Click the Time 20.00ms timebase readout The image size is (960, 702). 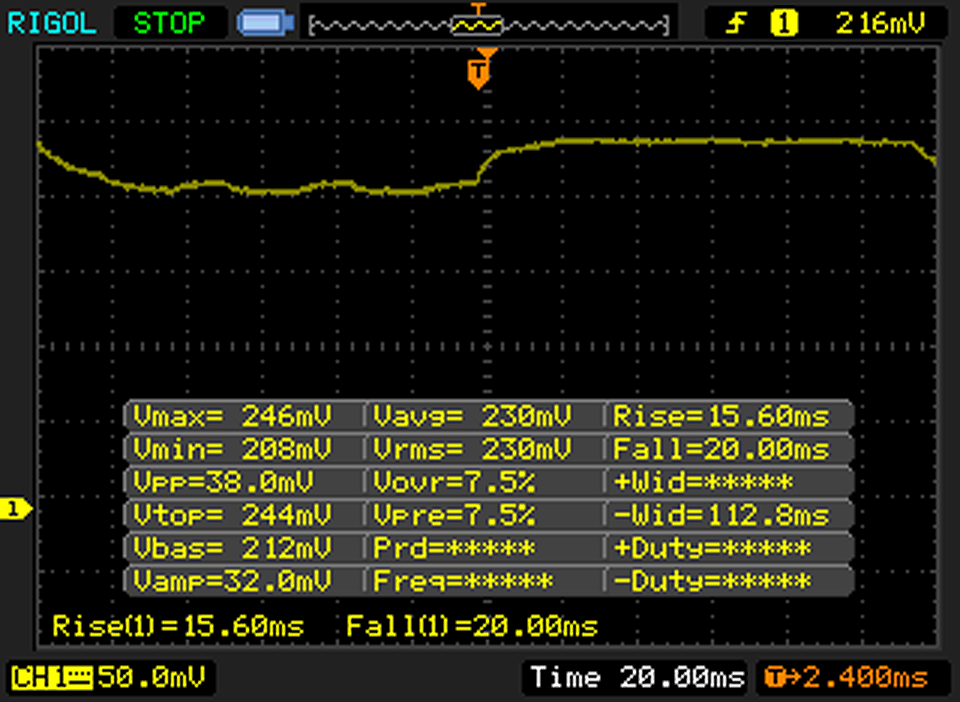click(637, 678)
